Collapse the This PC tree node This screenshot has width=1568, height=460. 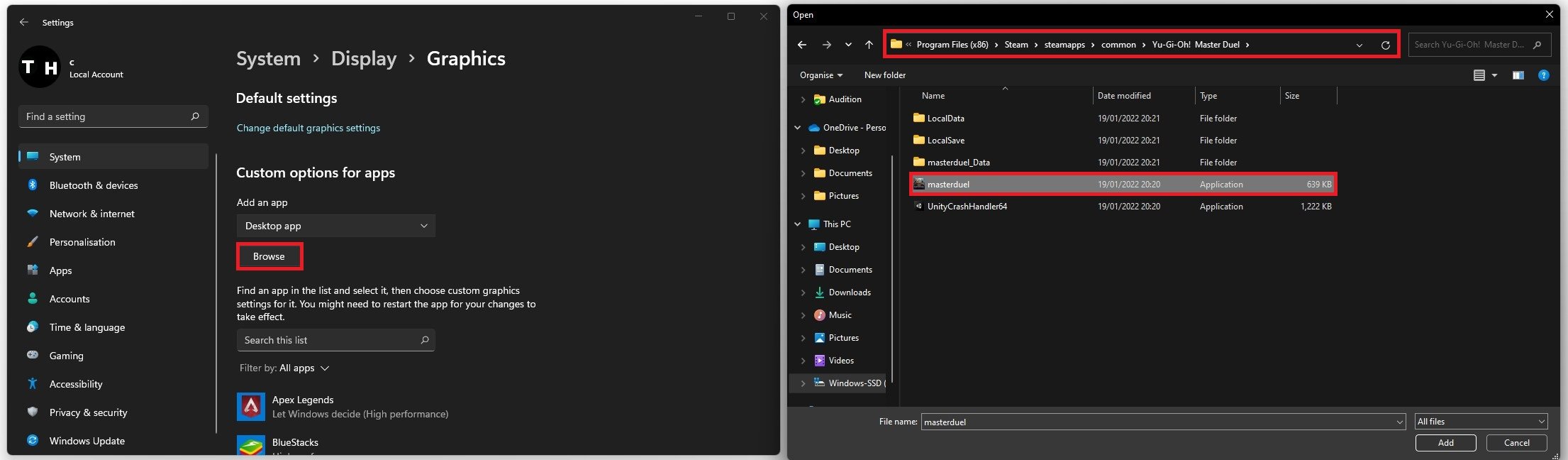tap(798, 224)
